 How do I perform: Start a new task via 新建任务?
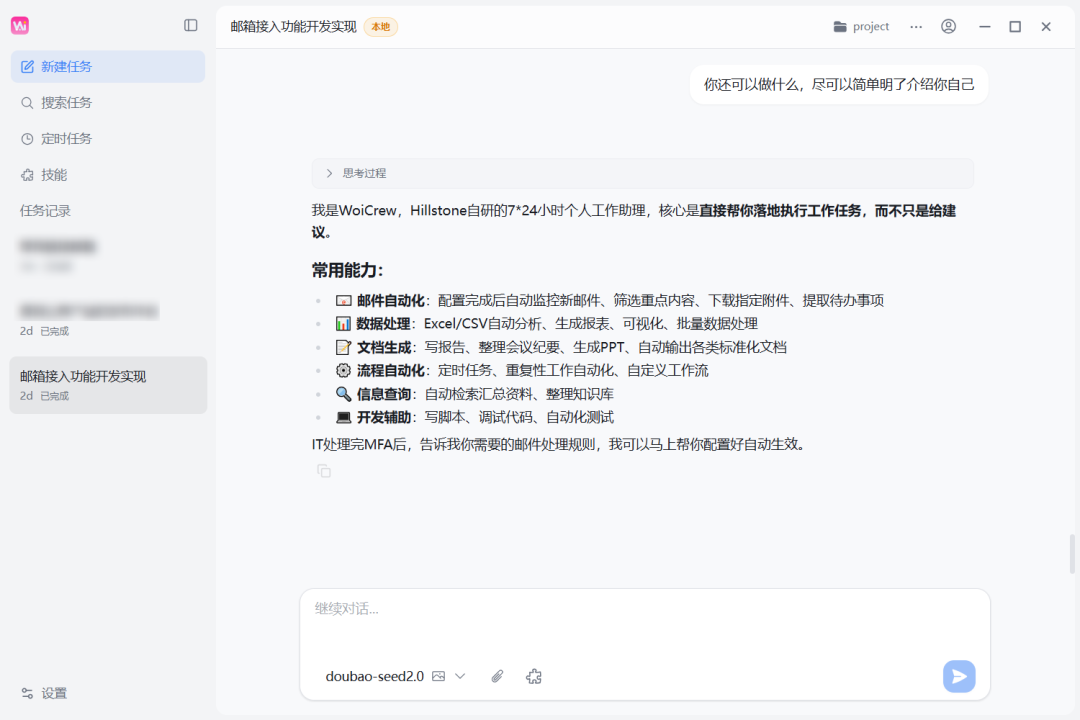point(107,66)
